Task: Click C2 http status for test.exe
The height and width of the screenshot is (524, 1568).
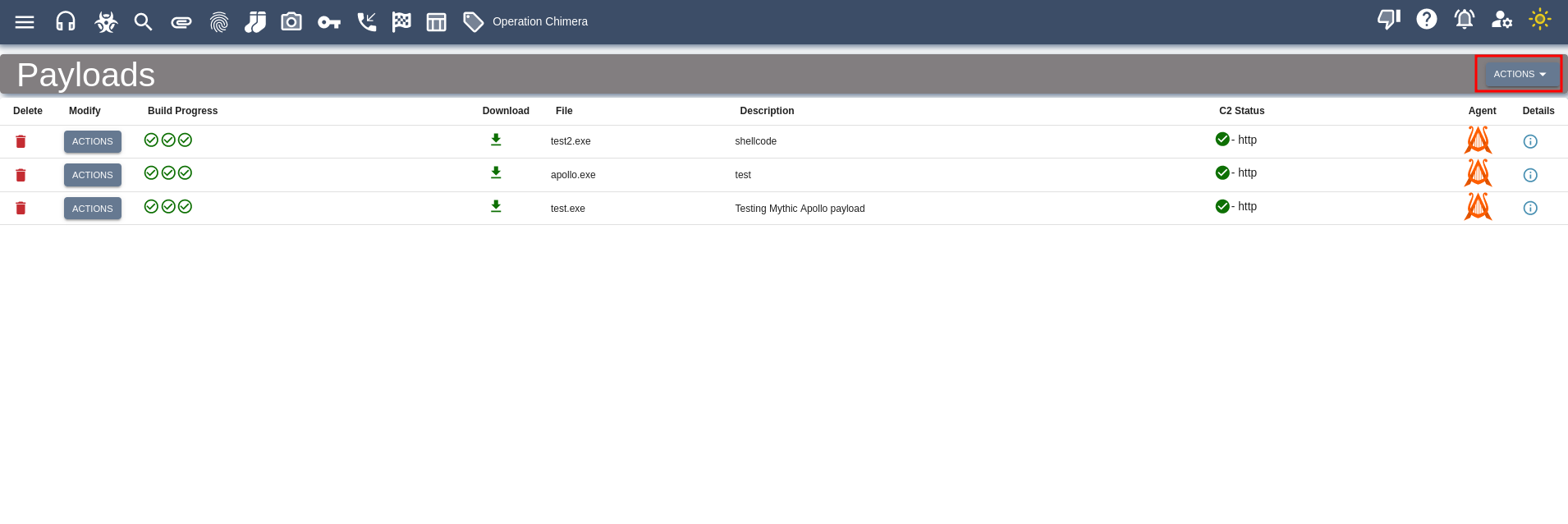Action: coord(1236,206)
